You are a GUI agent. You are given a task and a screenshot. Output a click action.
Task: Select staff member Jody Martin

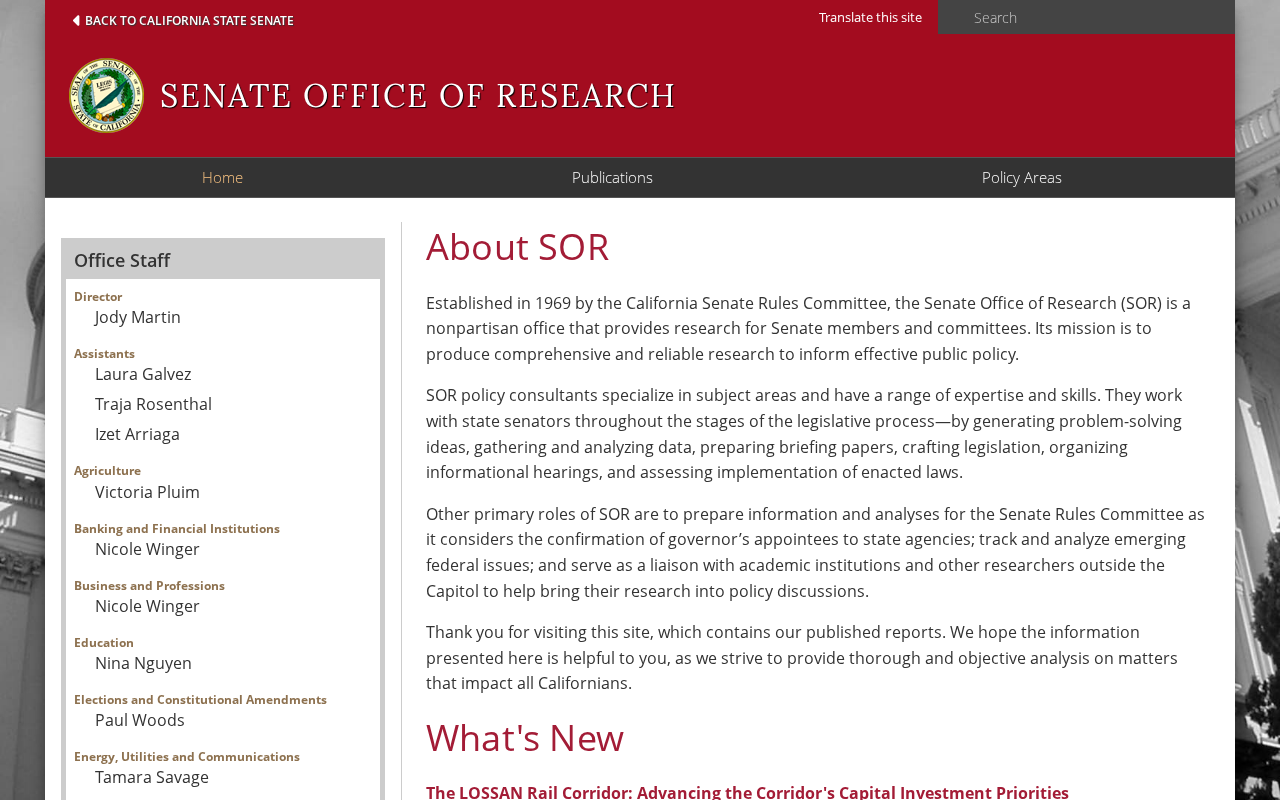[138, 317]
